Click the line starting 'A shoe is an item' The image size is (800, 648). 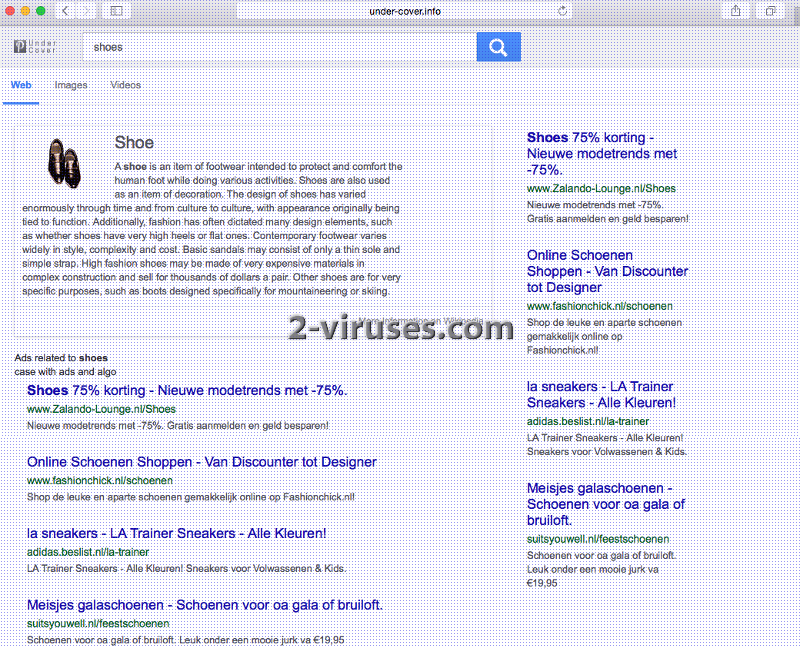(x=258, y=166)
